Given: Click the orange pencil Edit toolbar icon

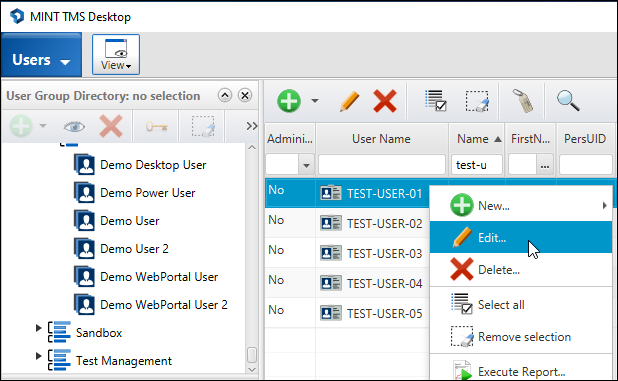Looking at the screenshot, I should click(349, 101).
